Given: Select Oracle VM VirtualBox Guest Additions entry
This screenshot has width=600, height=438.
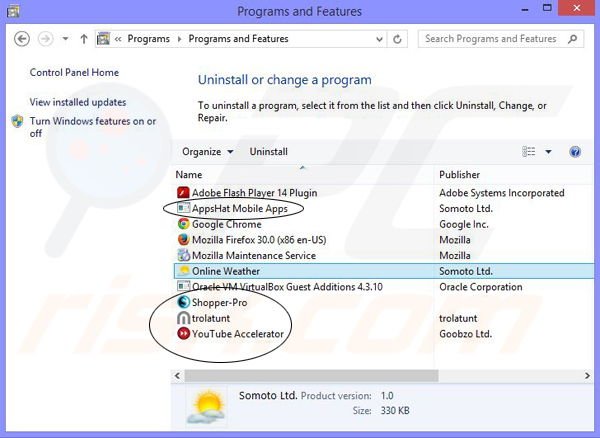Looking at the screenshot, I should point(287,287).
